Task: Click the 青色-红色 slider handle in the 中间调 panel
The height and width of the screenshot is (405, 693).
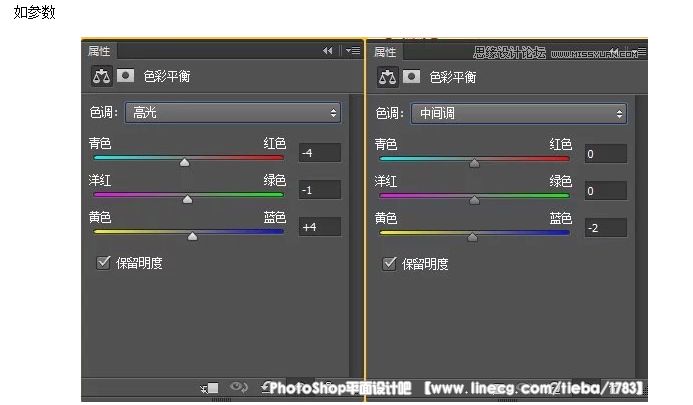Action: pyautogui.click(x=474, y=163)
